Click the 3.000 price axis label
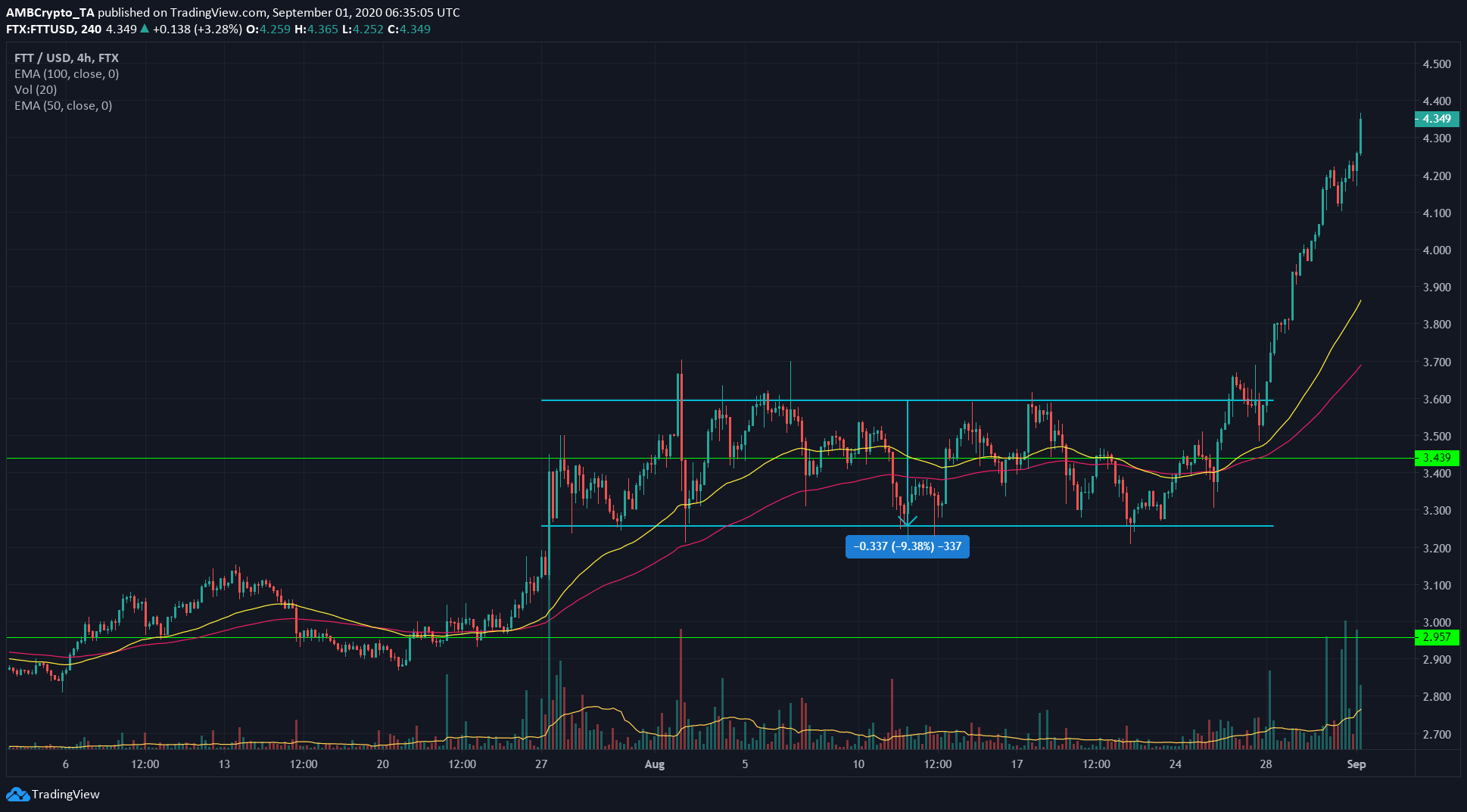This screenshot has height=812, width=1467. [1437, 623]
